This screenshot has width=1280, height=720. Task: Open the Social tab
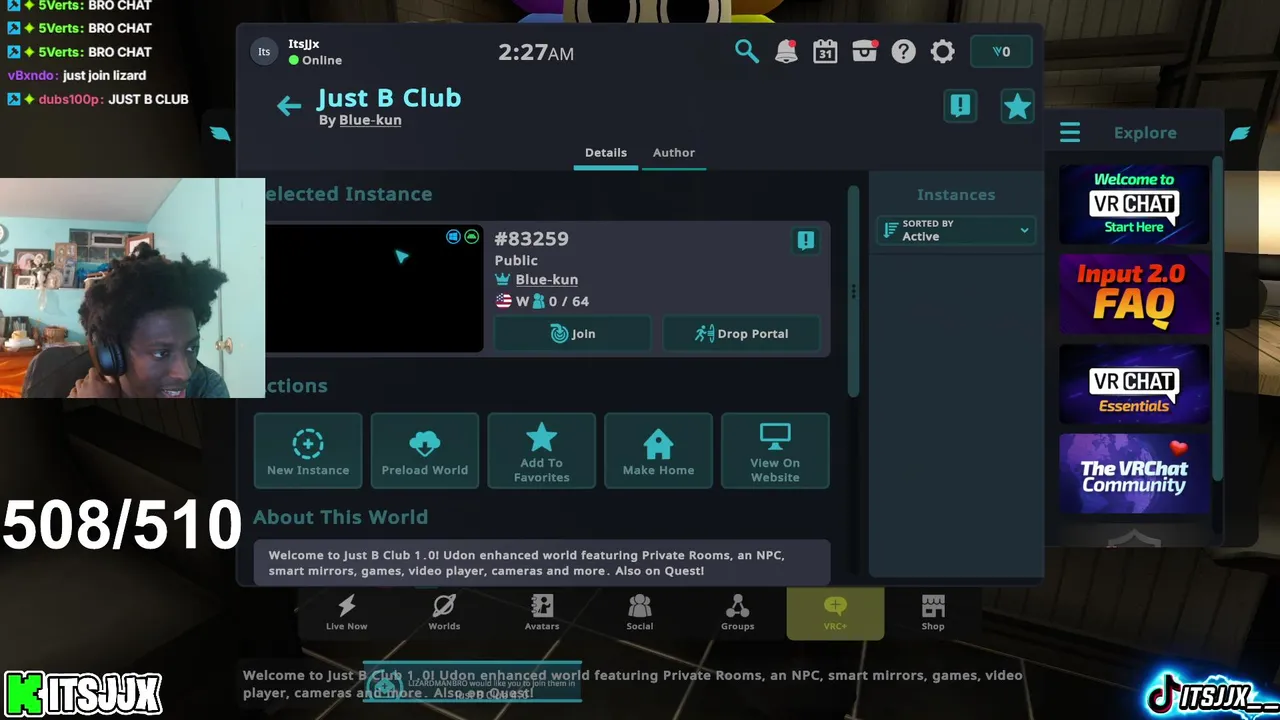(x=640, y=613)
